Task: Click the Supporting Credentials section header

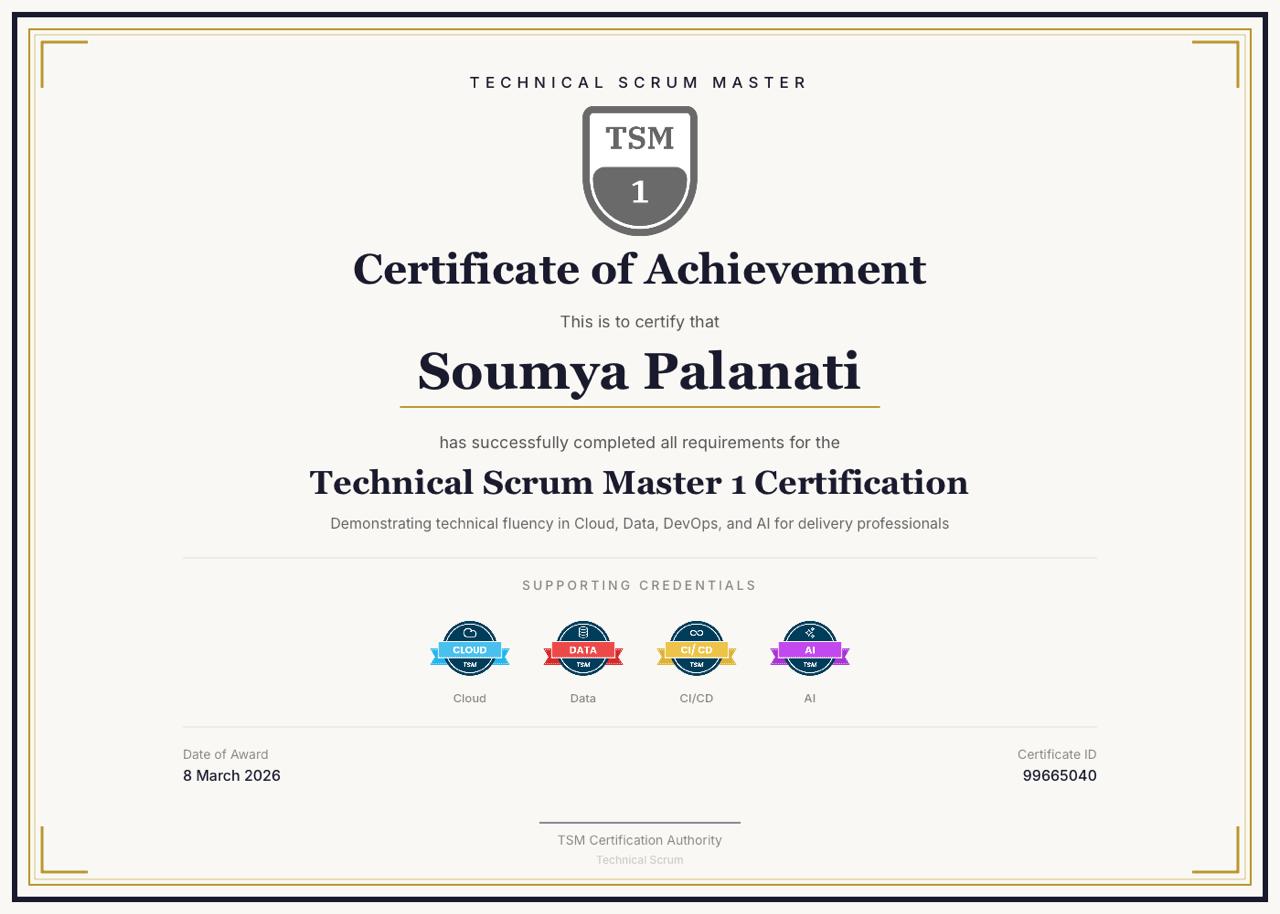Action: pos(639,585)
